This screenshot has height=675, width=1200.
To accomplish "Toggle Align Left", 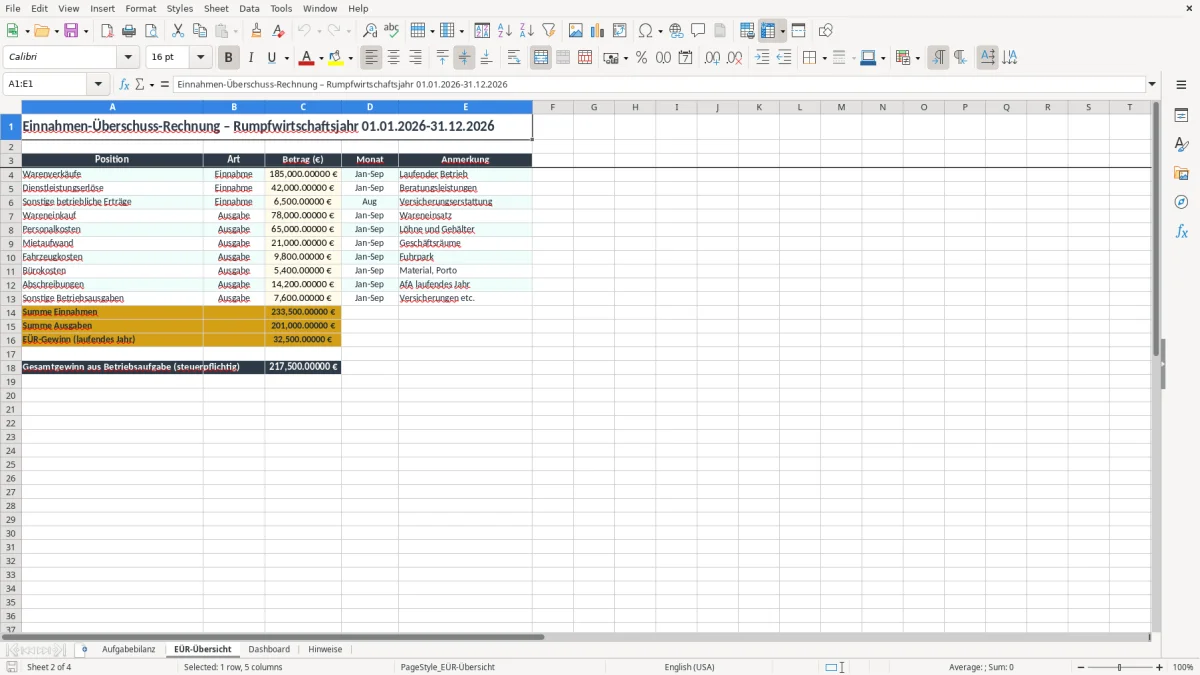I will click(x=372, y=58).
